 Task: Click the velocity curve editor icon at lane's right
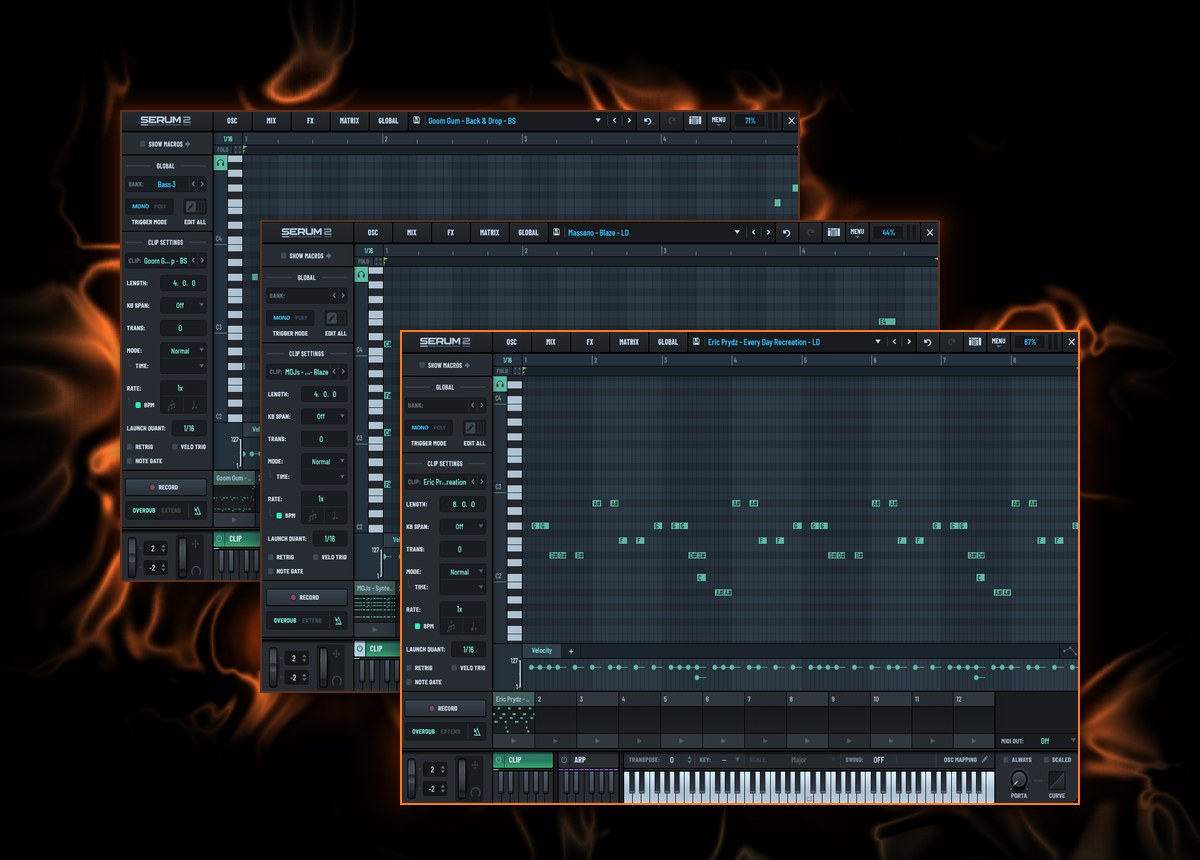pyautogui.click(x=1069, y=651)
